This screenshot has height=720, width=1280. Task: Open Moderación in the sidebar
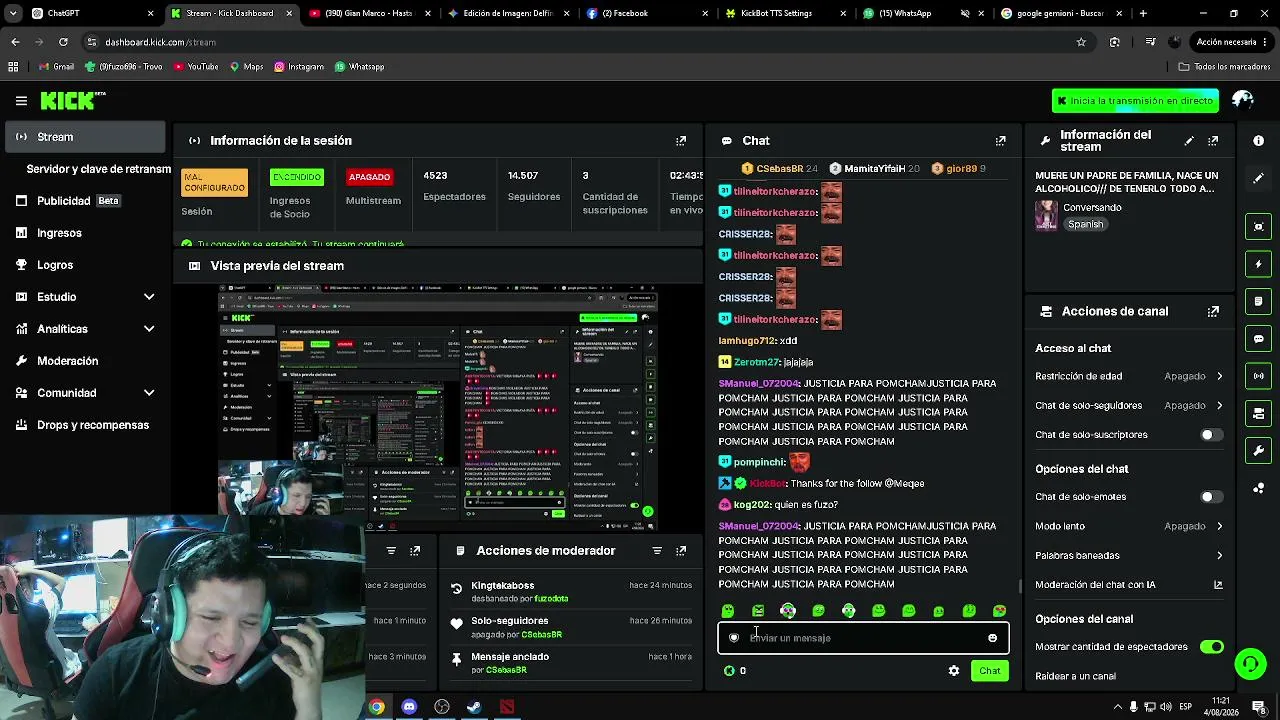85,361
